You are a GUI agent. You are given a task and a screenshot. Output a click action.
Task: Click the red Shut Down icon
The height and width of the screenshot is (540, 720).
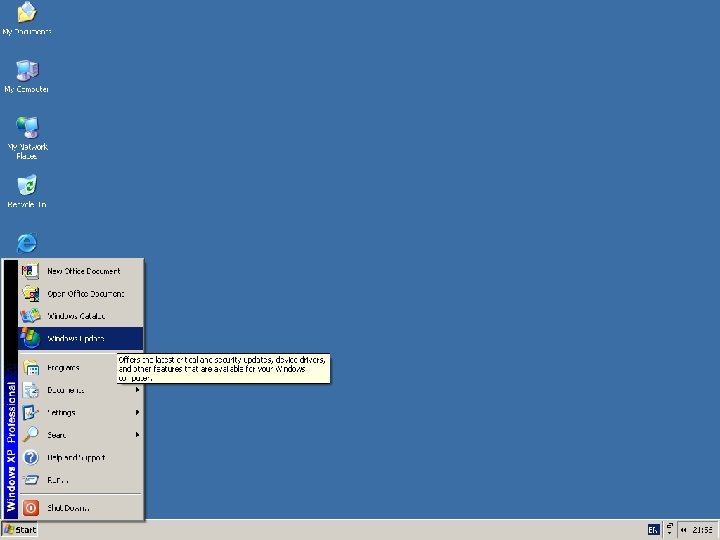tap(31, 508)
